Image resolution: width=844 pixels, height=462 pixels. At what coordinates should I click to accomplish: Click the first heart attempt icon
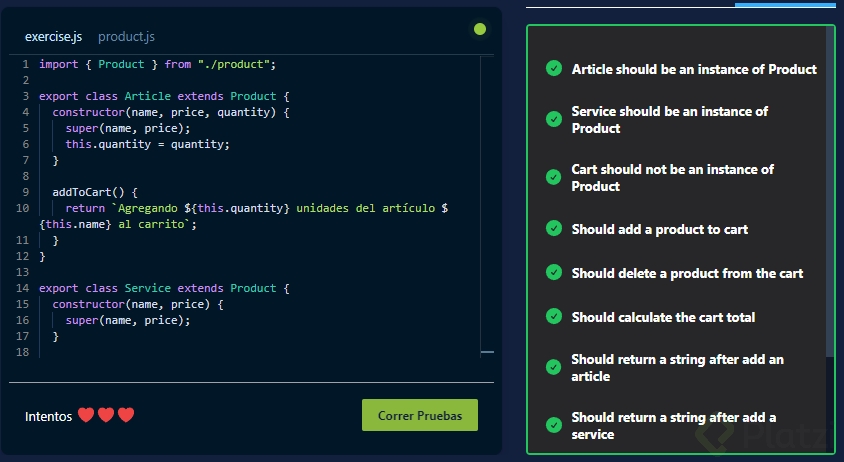(x=86, y=415)
